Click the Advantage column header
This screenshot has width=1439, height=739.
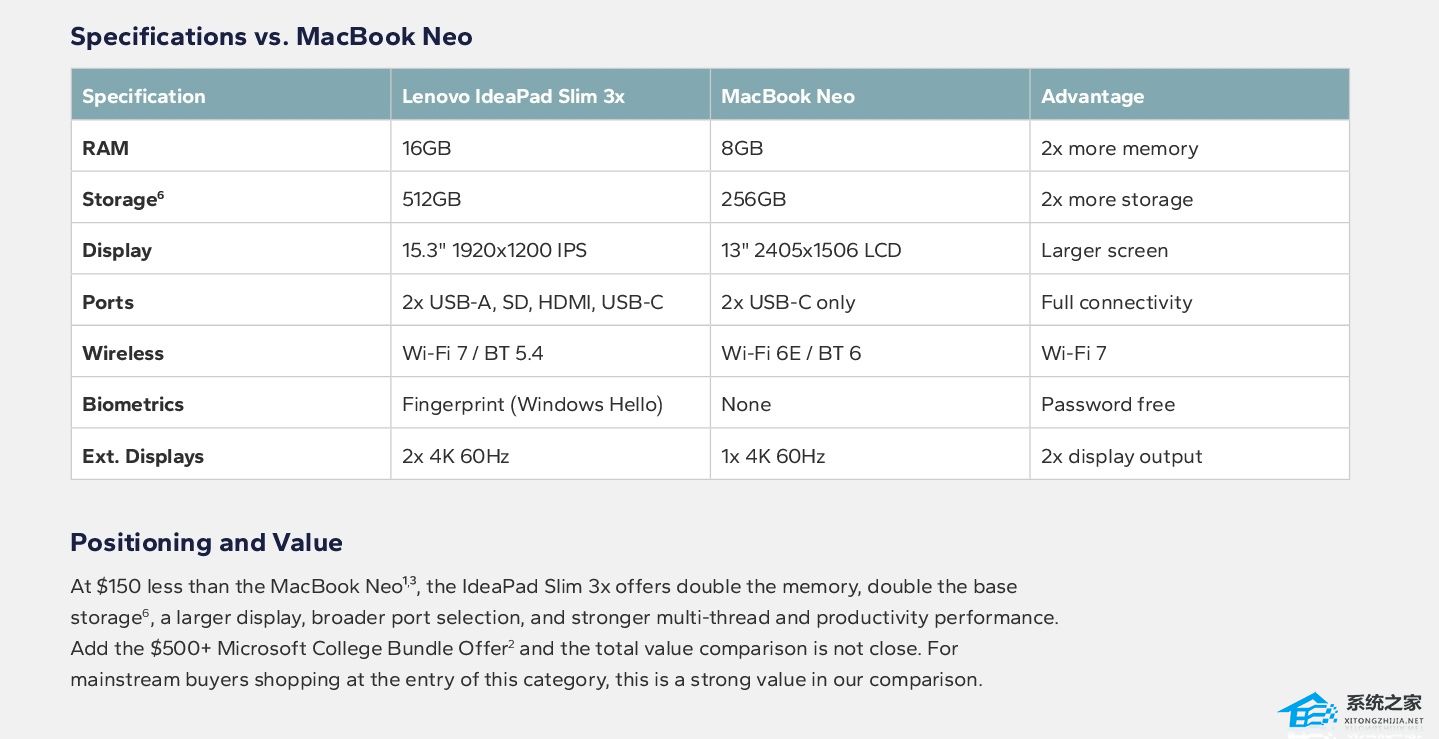click(1190, 95)
